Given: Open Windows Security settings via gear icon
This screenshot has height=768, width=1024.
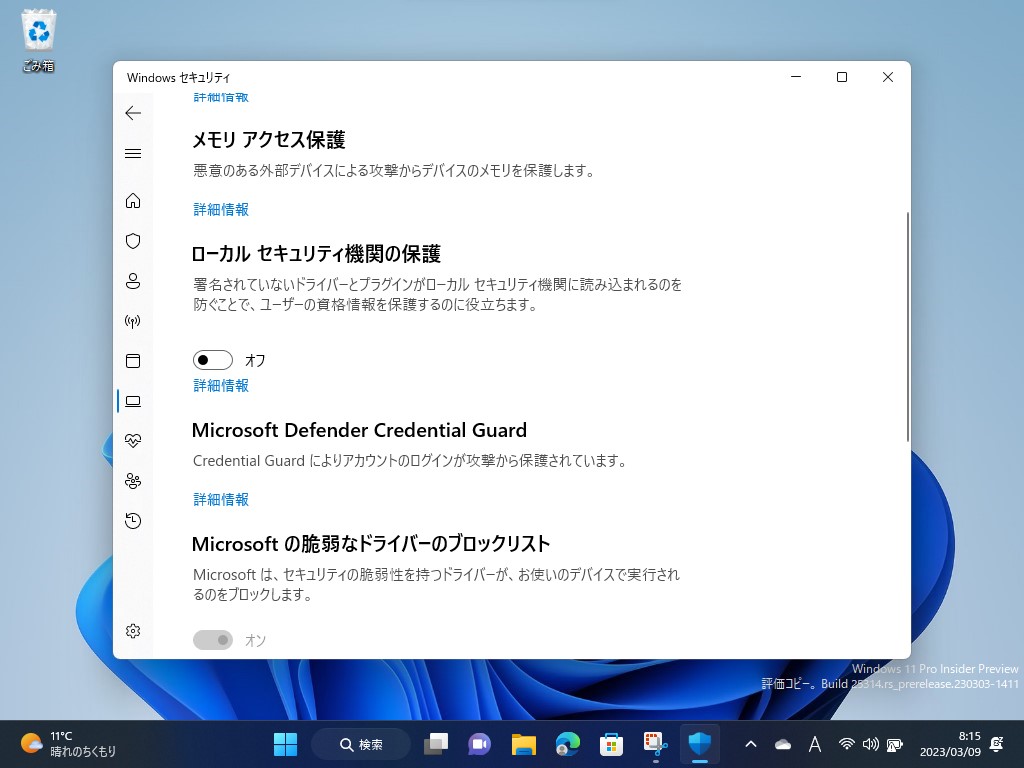Looking at the screenshot, I should pos(133,631).
